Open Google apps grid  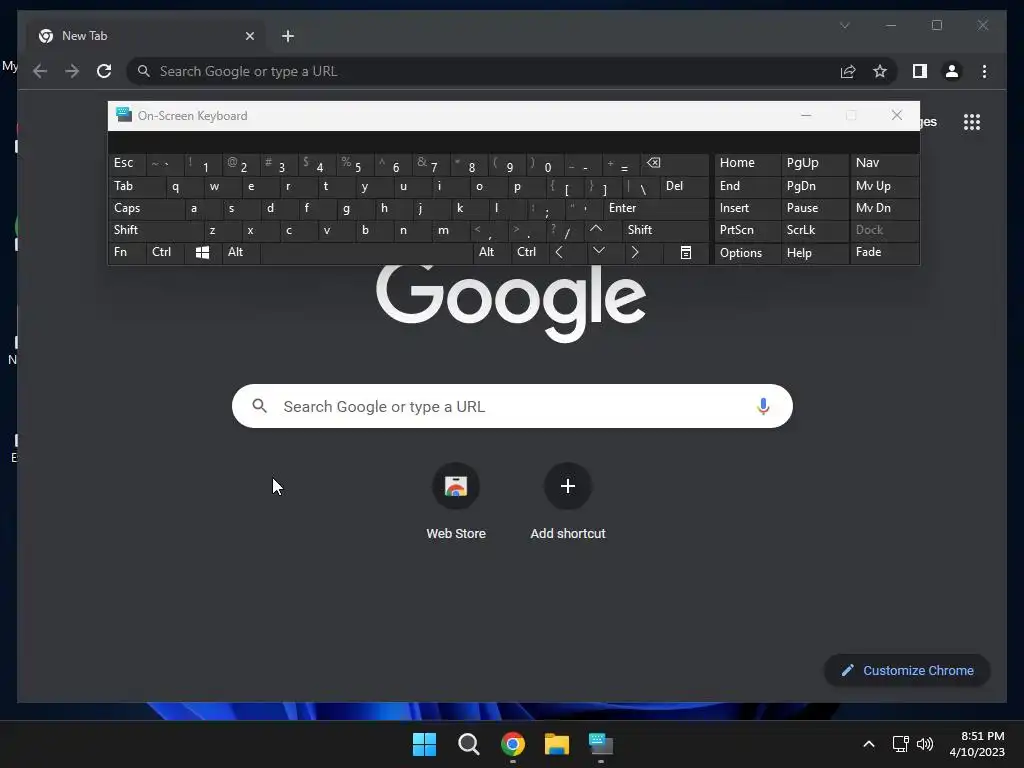pos(972,122)
